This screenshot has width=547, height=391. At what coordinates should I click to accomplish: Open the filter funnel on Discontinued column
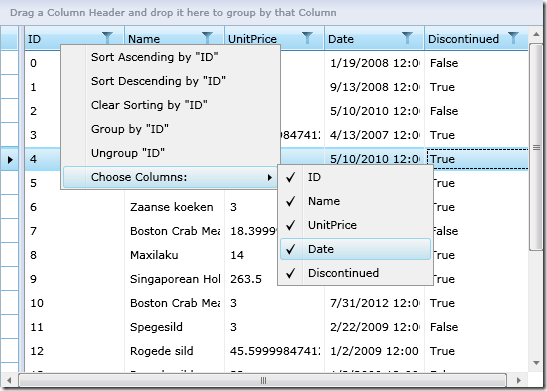point(513,38)
